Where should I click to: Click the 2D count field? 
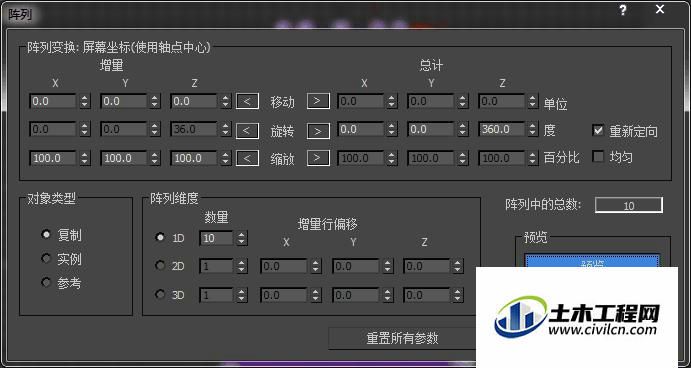(x=216, y=266)
